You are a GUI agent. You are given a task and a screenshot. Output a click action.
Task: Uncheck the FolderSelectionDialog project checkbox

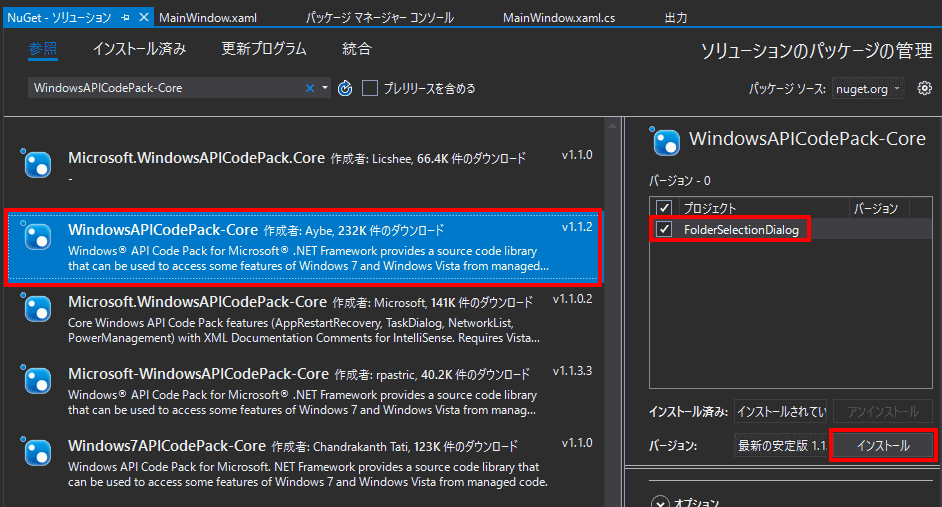click(x=664, y=229)
